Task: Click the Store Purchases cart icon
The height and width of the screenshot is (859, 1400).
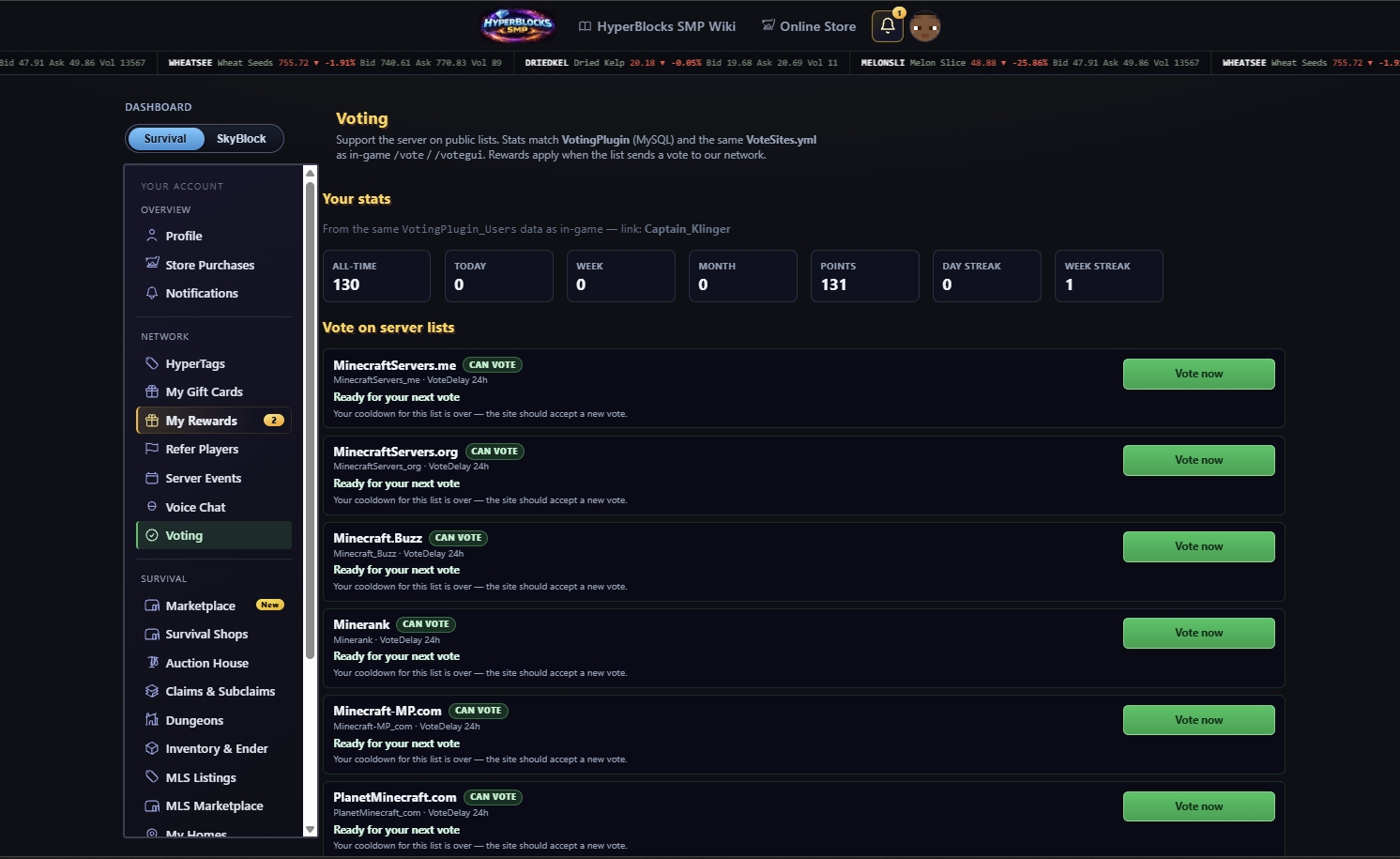Action: click(152, 264)
